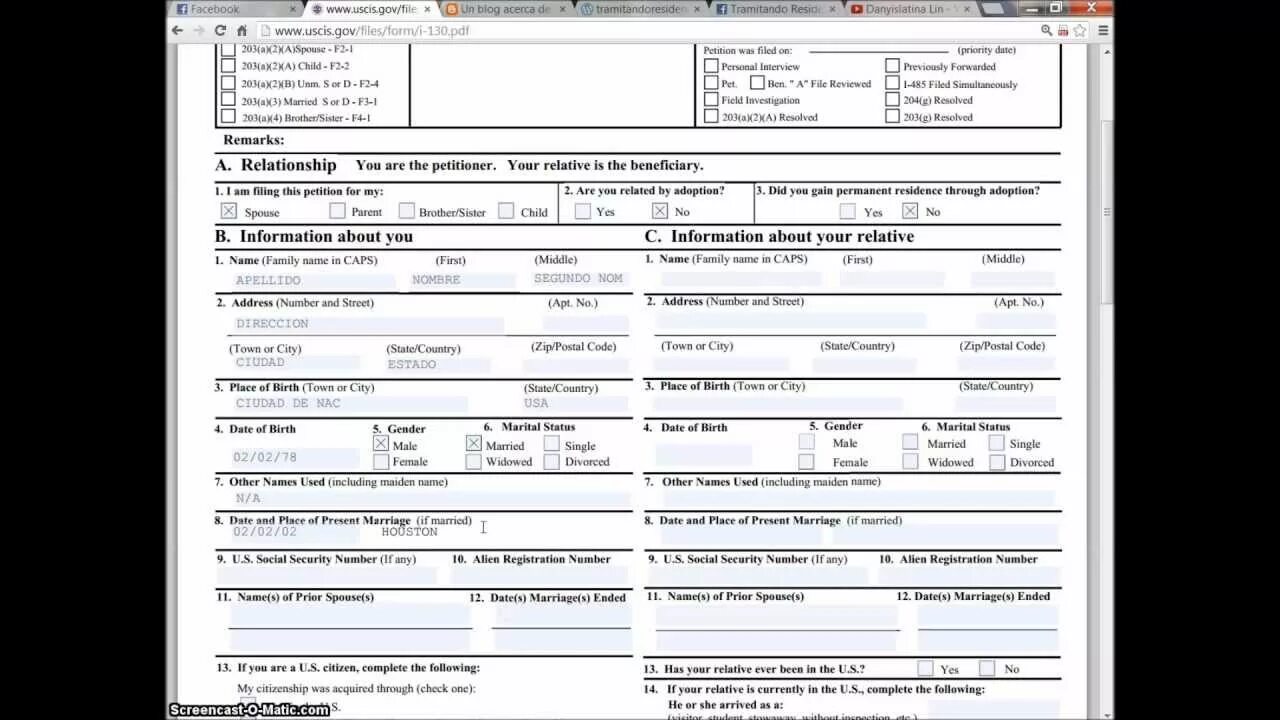Check Married in section C marital status
The image size is (1280, 720).
pyautogui.click(x=910, y=442)
